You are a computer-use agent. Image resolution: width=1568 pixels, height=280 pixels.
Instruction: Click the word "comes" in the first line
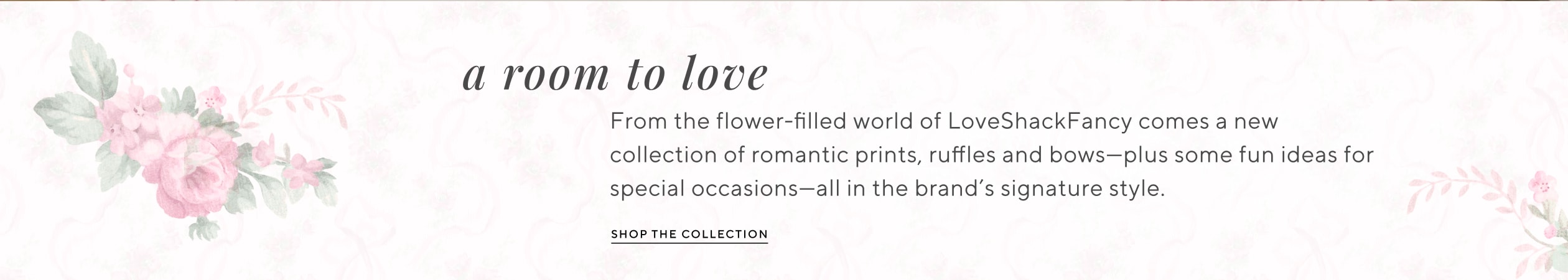1173,121
